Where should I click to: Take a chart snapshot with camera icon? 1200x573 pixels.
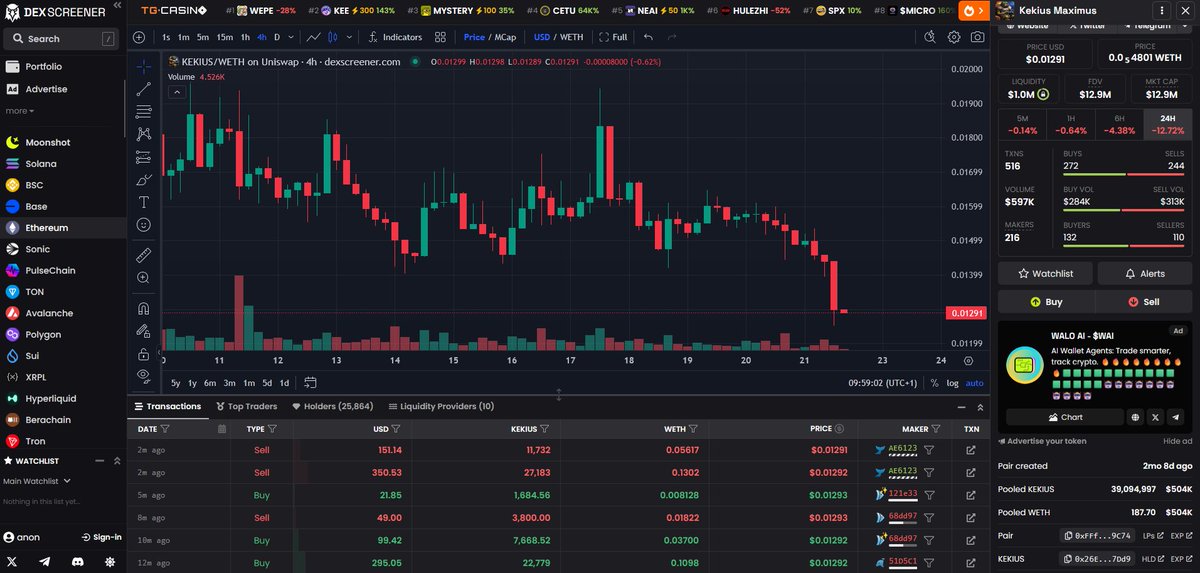pos(977,37)
